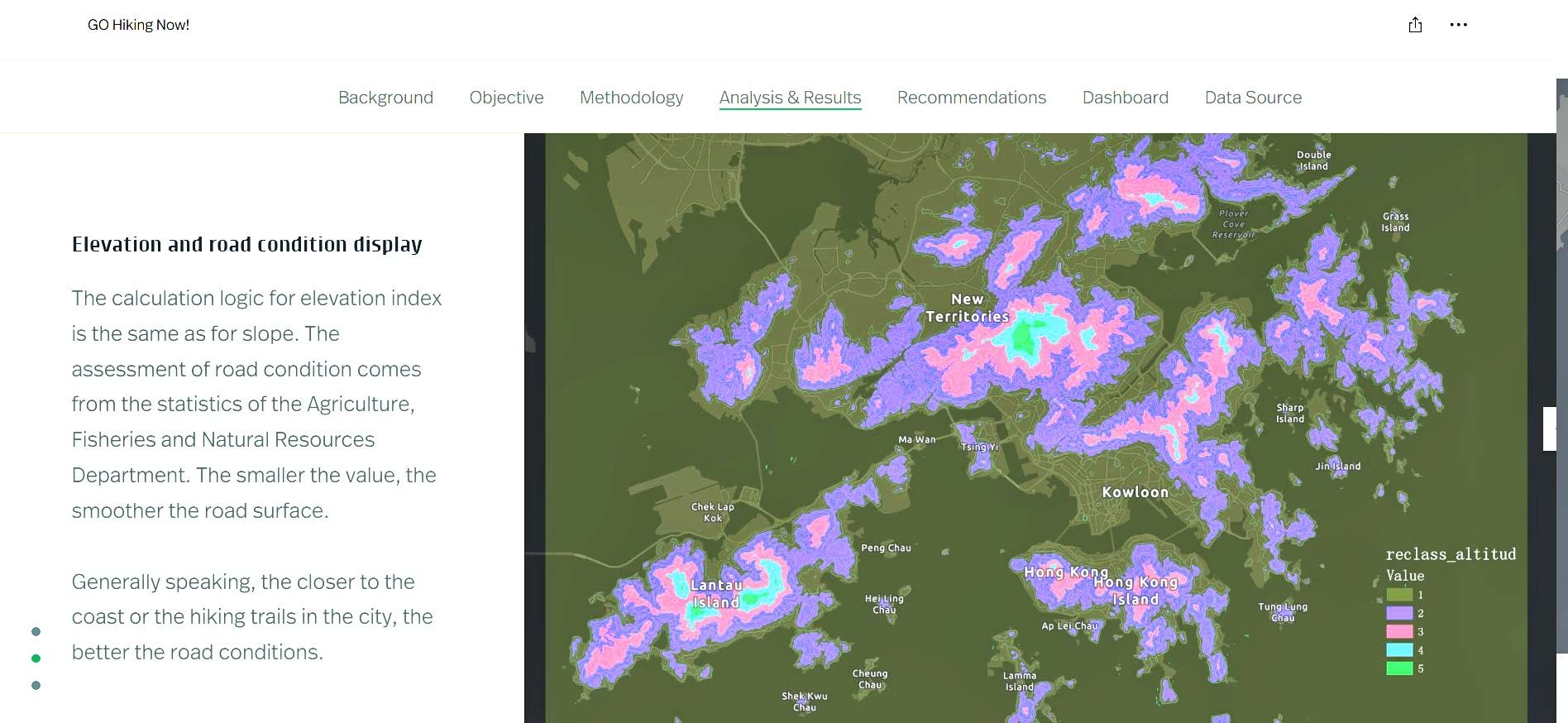This screenshot has height=723, width=1568.
Task: Open the more options ellipsis menu
Action: [x=1458, y=25]
